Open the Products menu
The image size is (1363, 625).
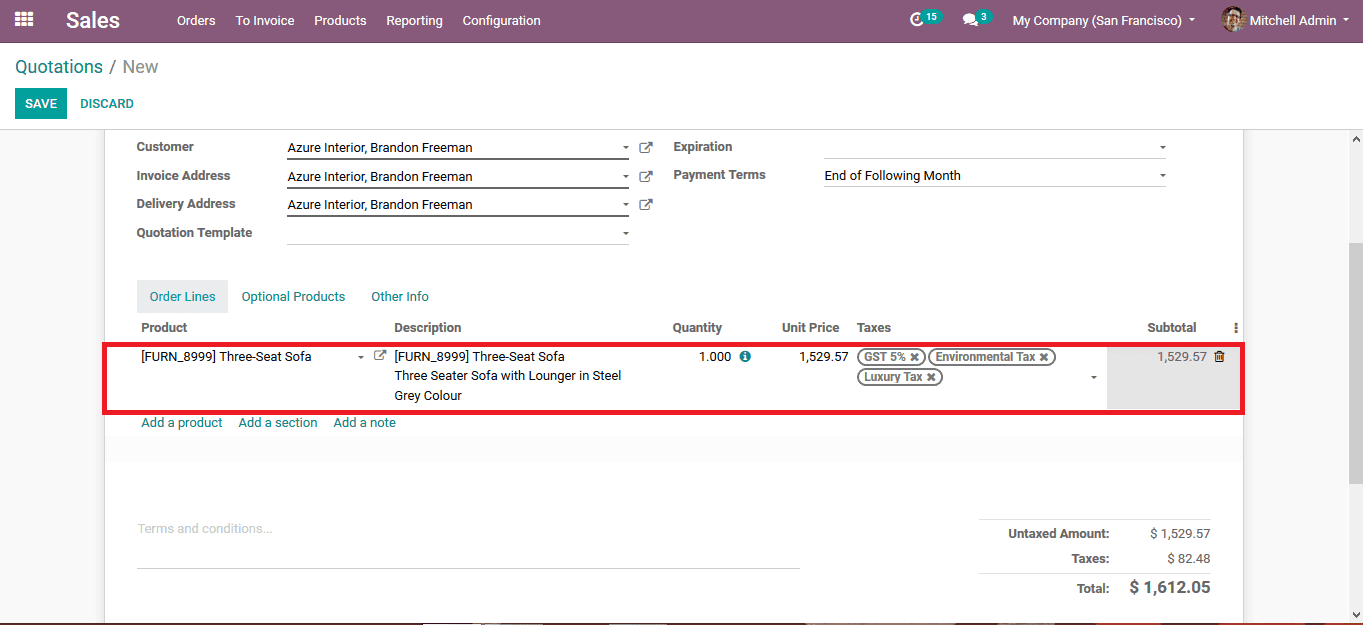tap(340, 20)
